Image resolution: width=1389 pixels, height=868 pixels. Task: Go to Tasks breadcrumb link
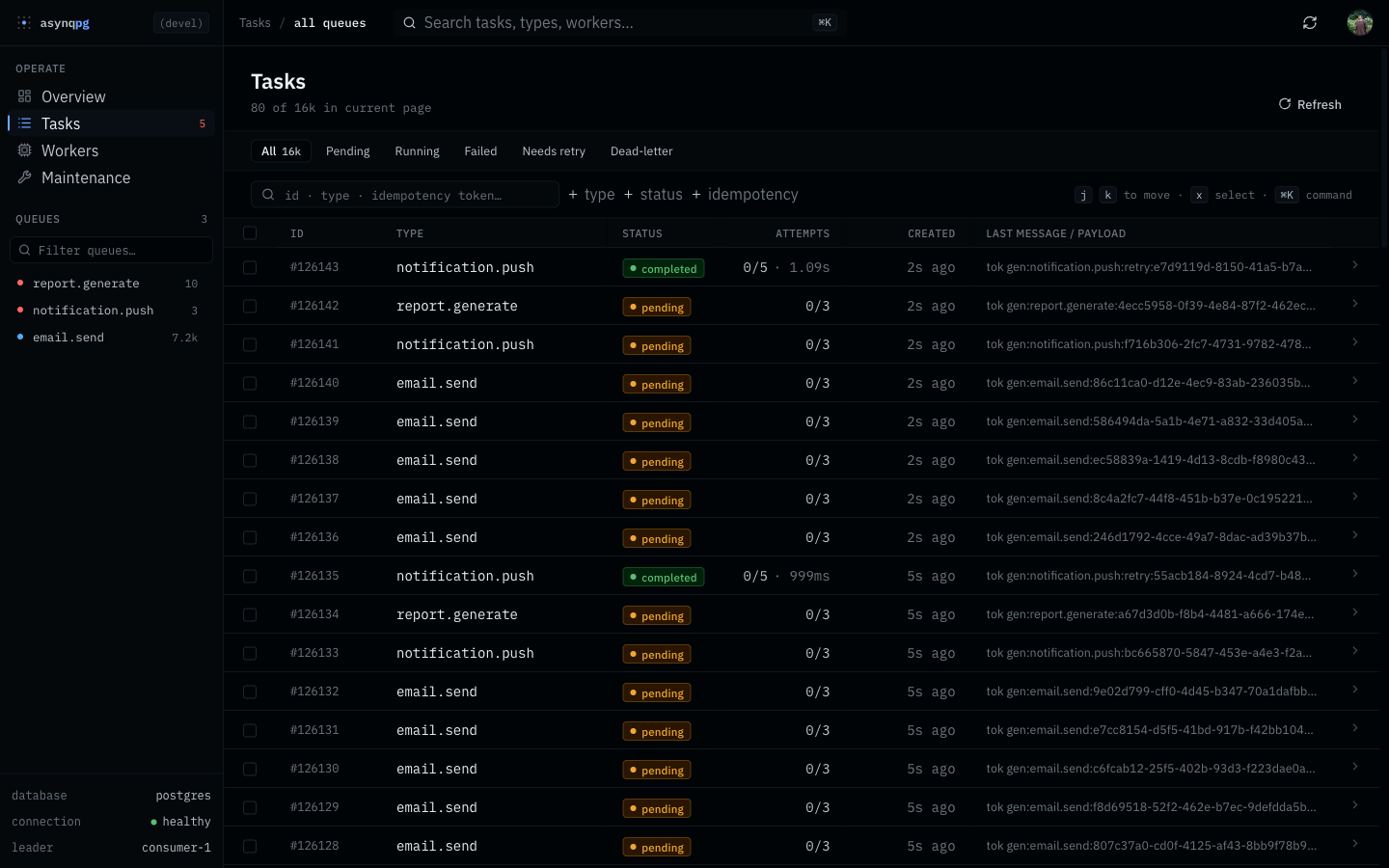[x=255, y=23]
